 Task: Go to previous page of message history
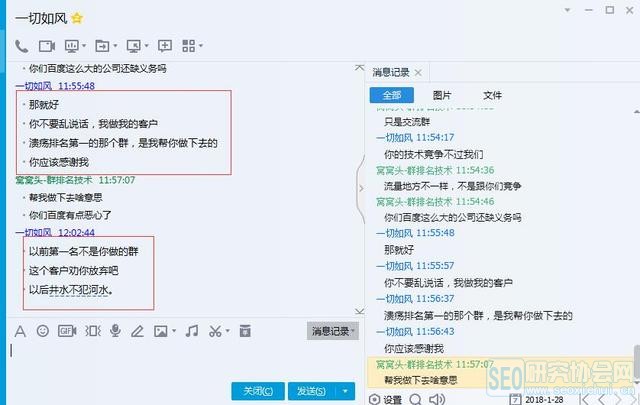tap(601, 400)
